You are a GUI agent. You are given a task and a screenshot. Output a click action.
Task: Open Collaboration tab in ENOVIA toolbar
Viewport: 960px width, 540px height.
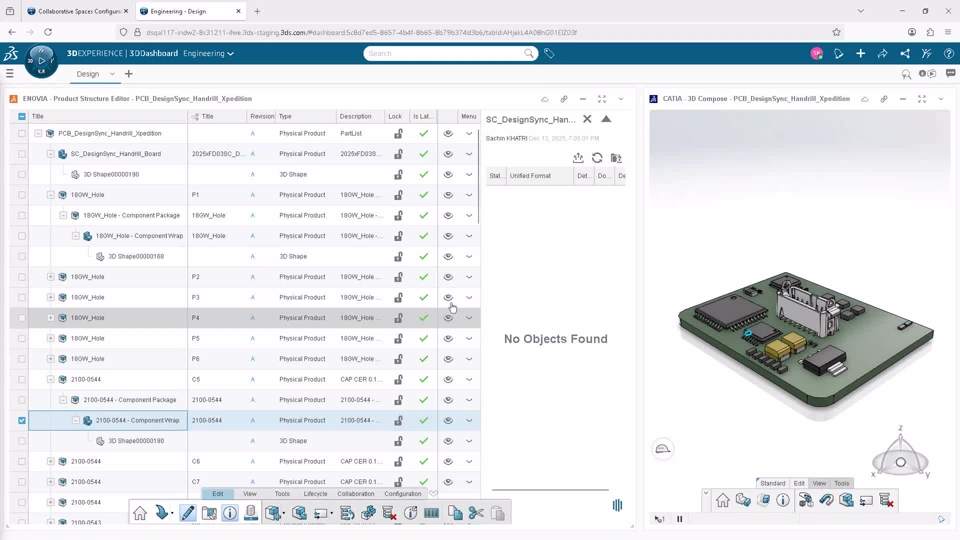(x=356, y=493)
